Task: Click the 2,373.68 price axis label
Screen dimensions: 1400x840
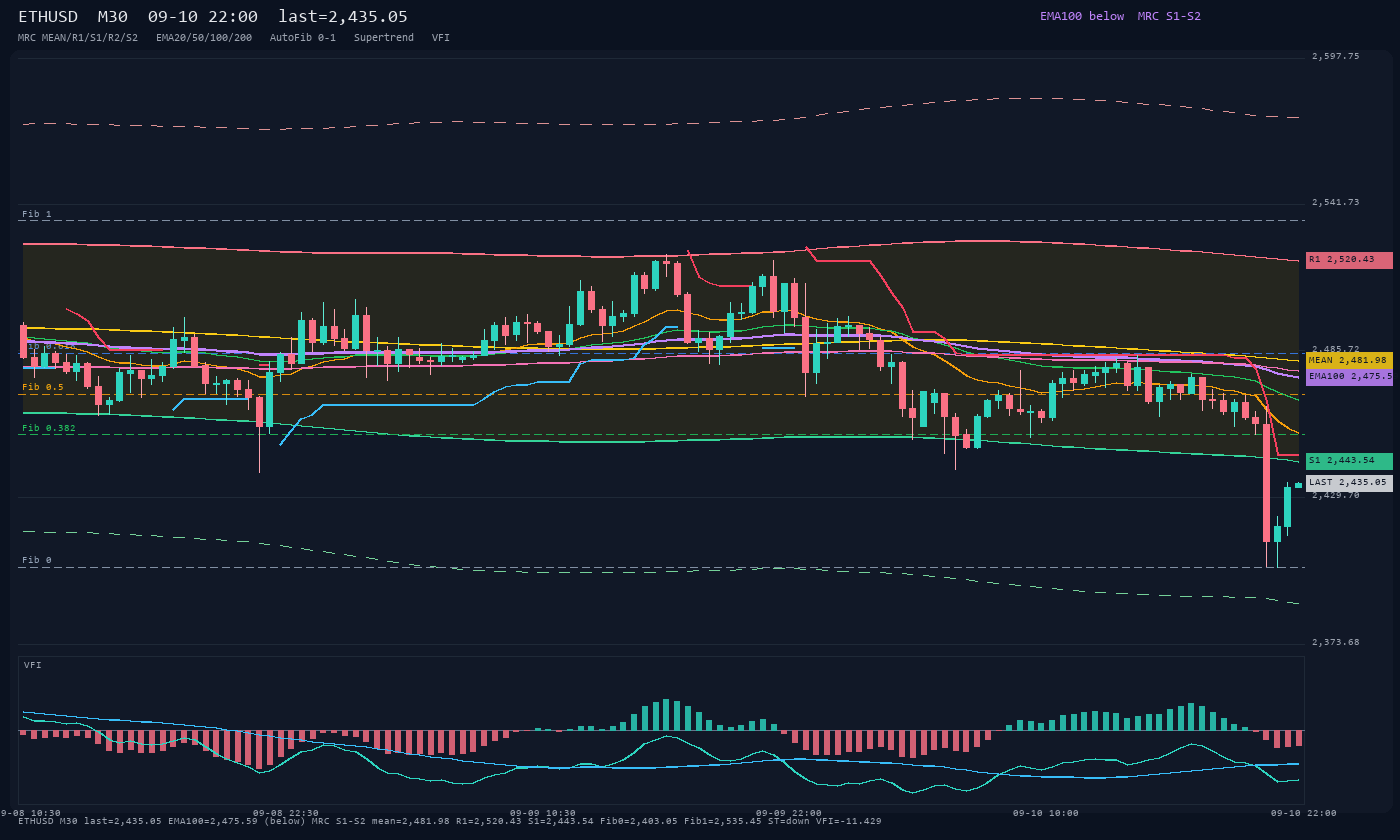Action: click(1336, 642)
